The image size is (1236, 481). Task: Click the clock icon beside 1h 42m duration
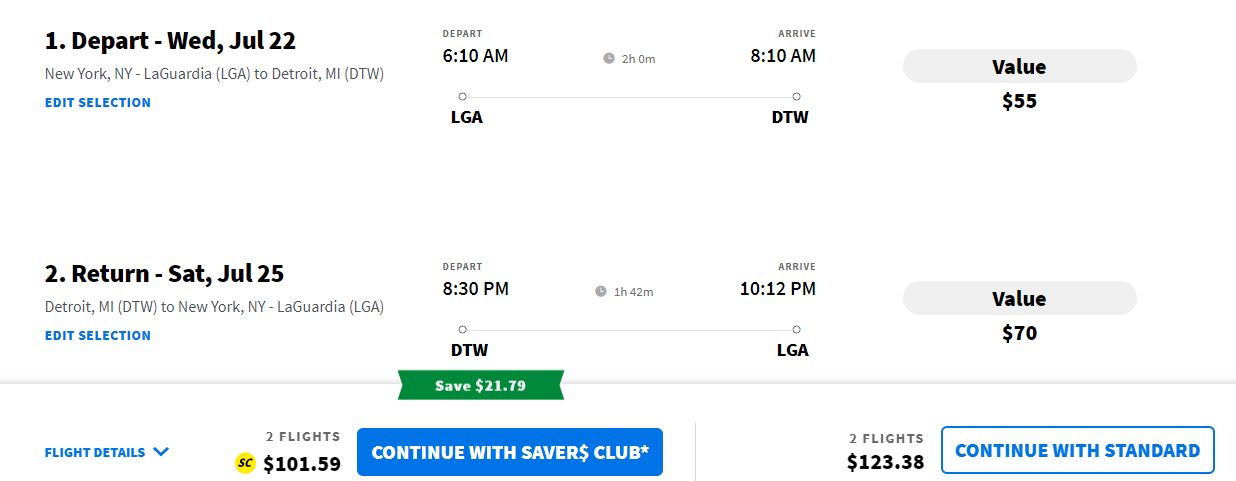[x=601, y=292]
